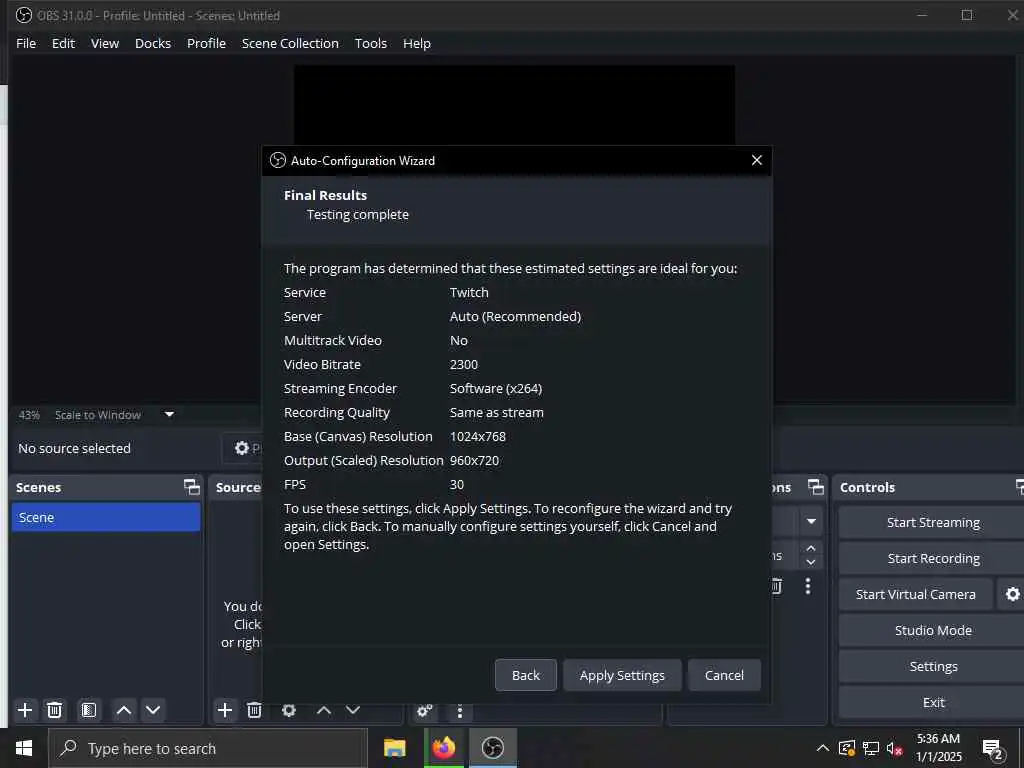The image size is (1024, 768).
Task: Click the taskbar clock showing 5:36 AM
Action: (x=938, y=748)
